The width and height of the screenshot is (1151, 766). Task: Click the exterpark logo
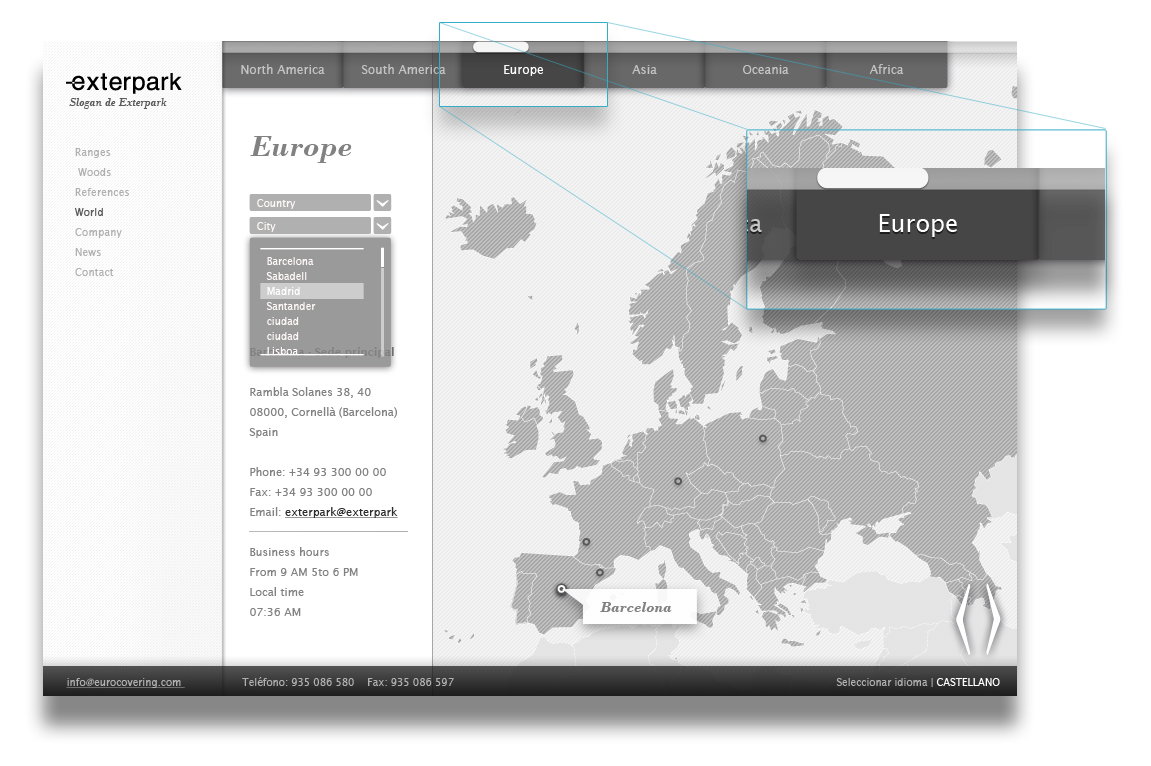(x=124, y=83)
